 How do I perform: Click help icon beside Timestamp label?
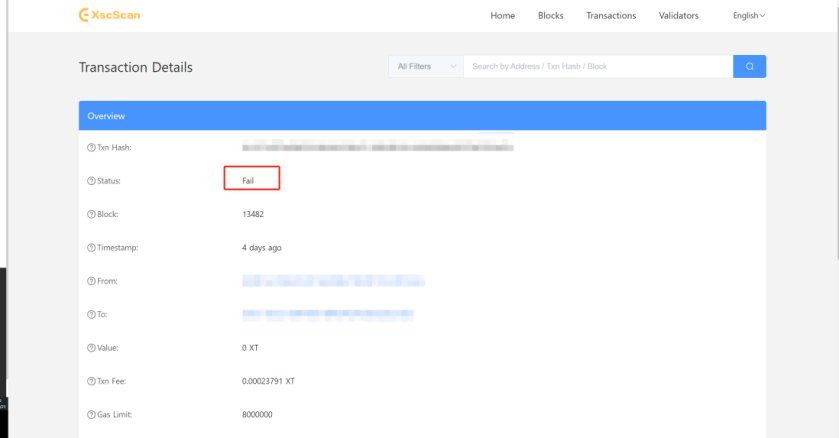point(92,247)
